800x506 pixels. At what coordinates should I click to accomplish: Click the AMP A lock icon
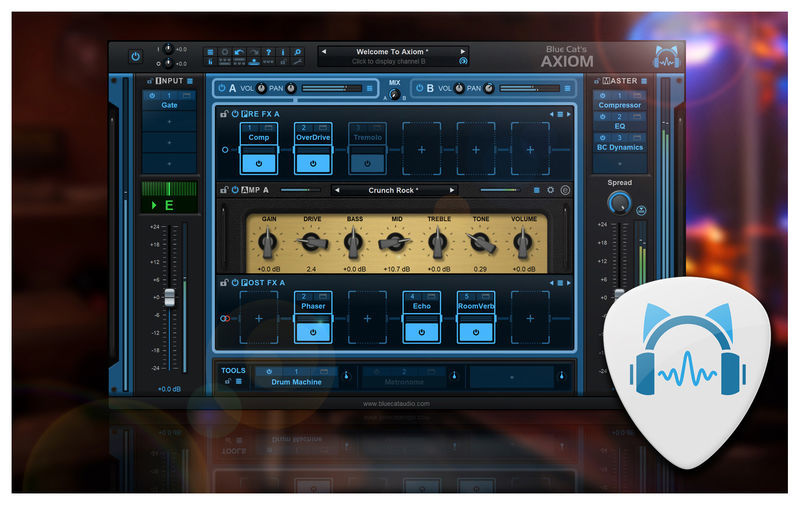tap(223, 190)
